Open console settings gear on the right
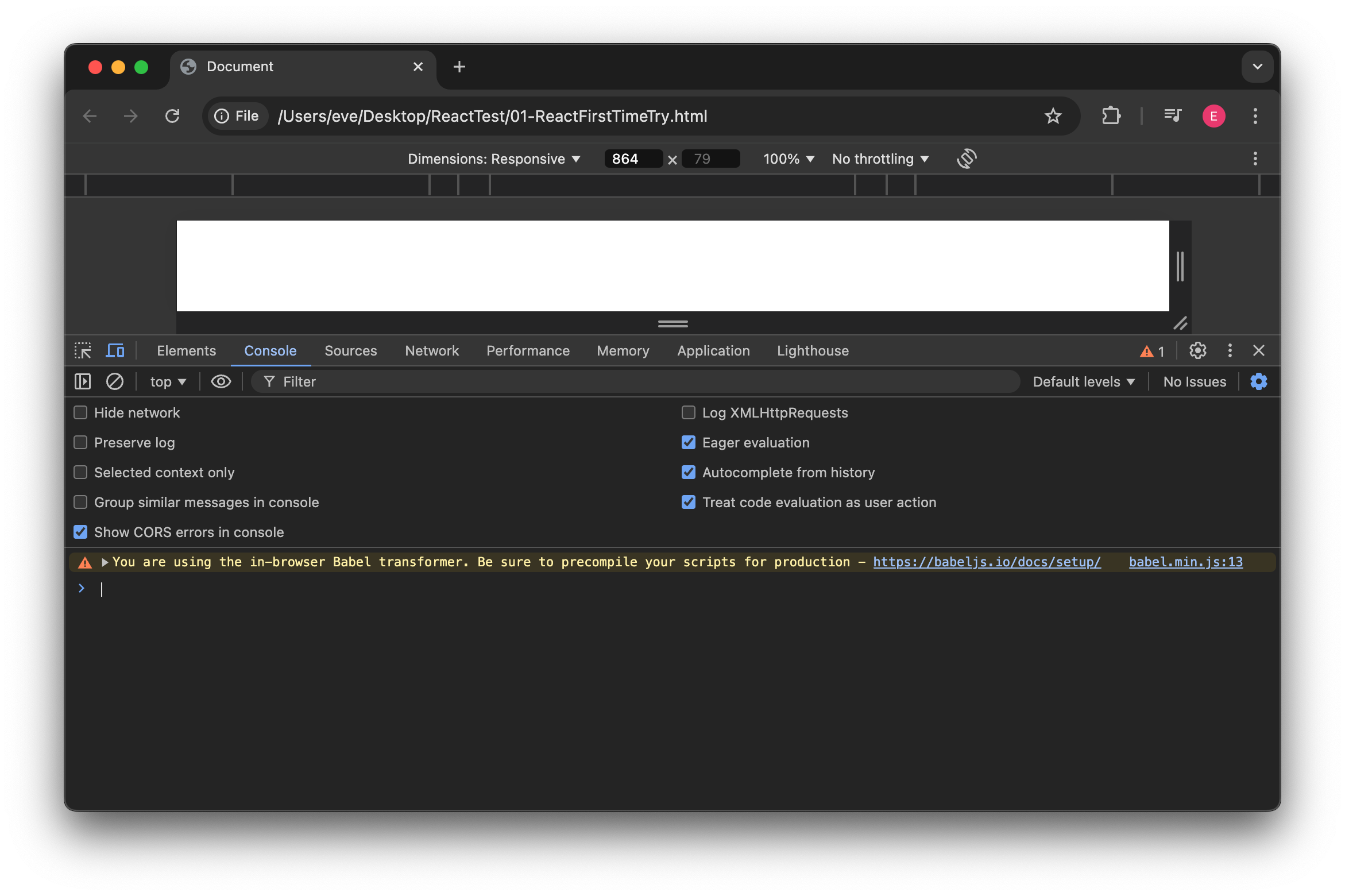The width and height of the screenshot is (1345, 896). click(x=1258, y=381)
